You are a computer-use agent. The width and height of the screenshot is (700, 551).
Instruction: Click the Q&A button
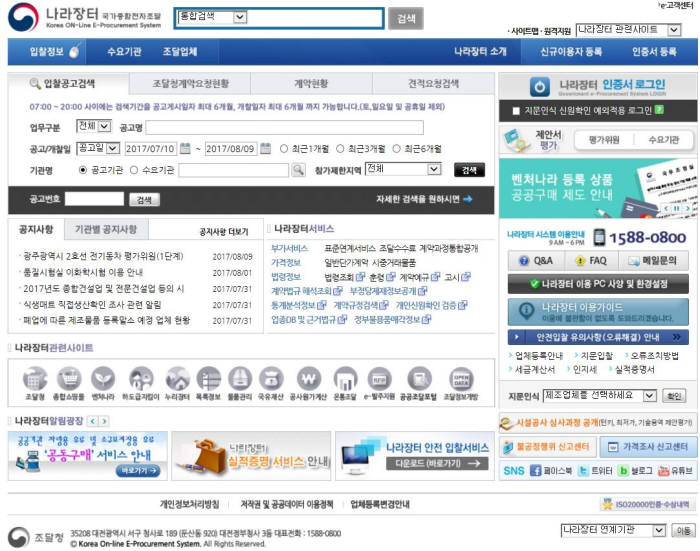537,260
